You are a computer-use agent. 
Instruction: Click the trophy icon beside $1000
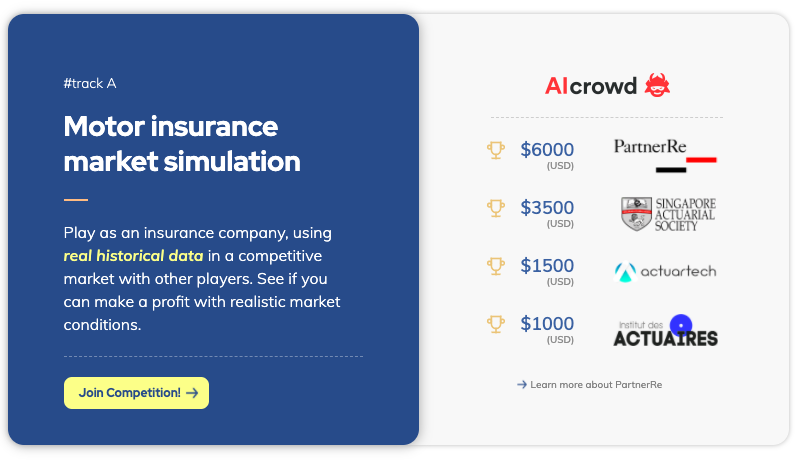pos(496,324)
